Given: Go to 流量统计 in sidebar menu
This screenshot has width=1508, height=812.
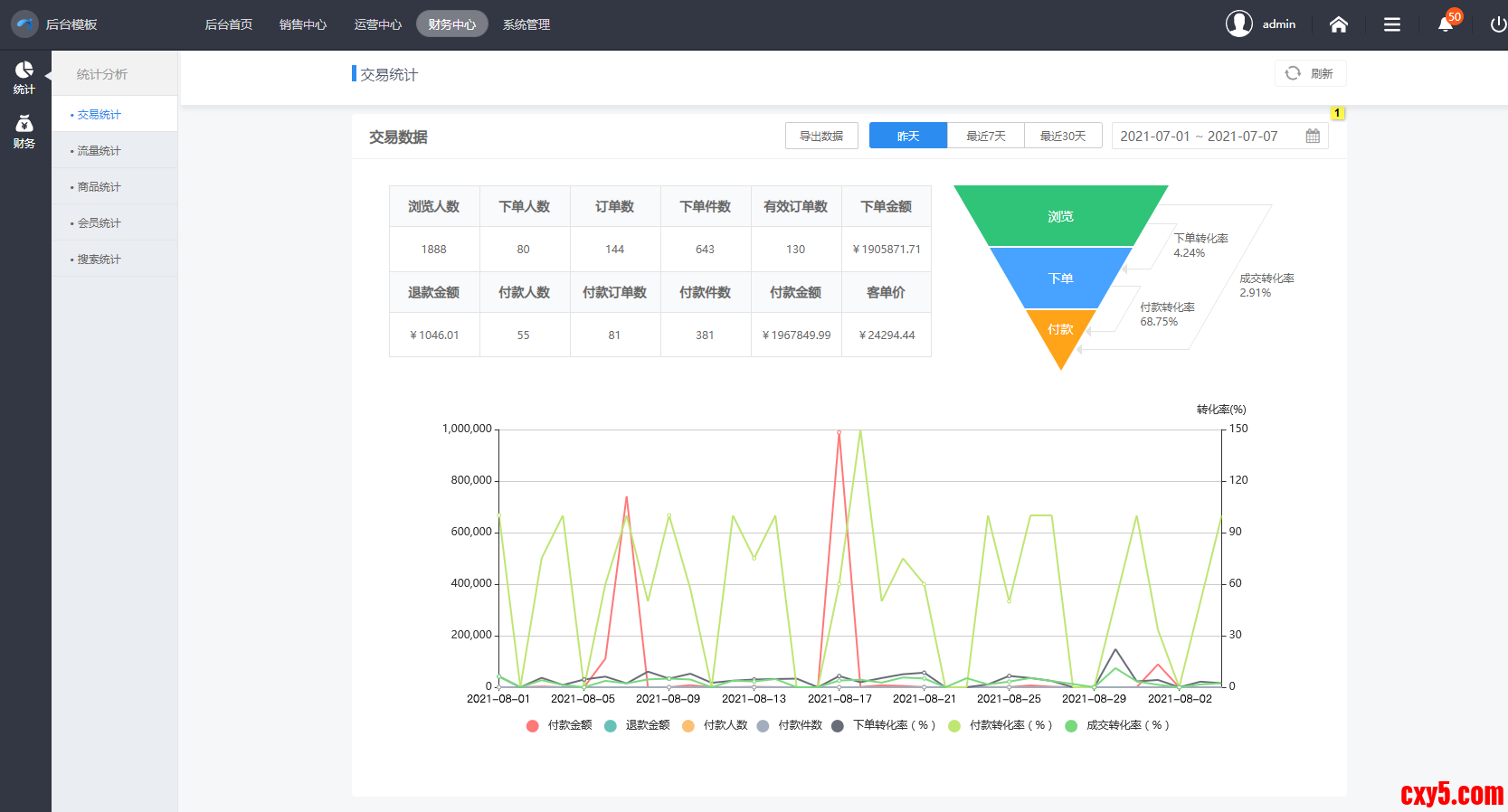Looking at the screenshot, I should [x=99, y=151].
